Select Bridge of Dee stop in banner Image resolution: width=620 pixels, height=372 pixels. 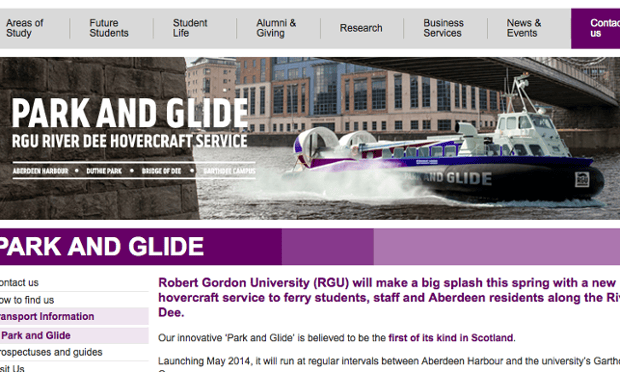(161, 171)
